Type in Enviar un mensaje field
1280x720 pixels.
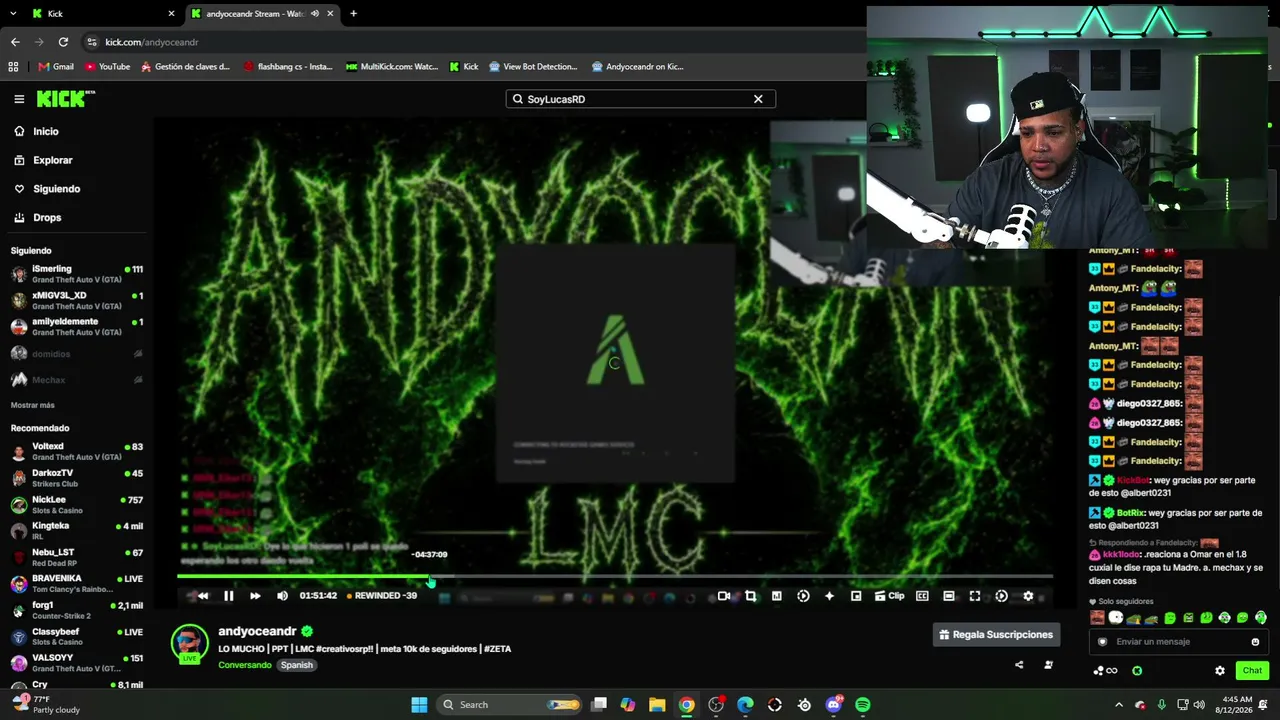pyautogui.click(x=1180, y=642)
